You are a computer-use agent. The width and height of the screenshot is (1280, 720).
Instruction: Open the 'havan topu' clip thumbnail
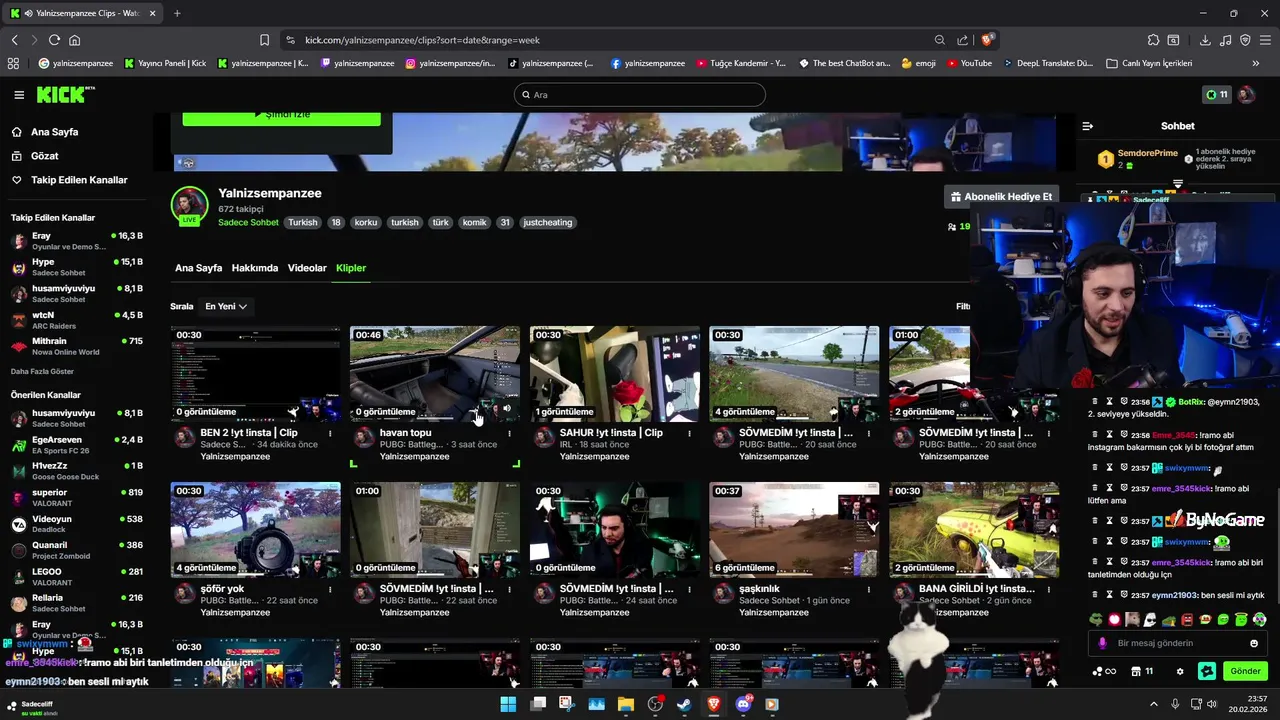tap(435, 373)
